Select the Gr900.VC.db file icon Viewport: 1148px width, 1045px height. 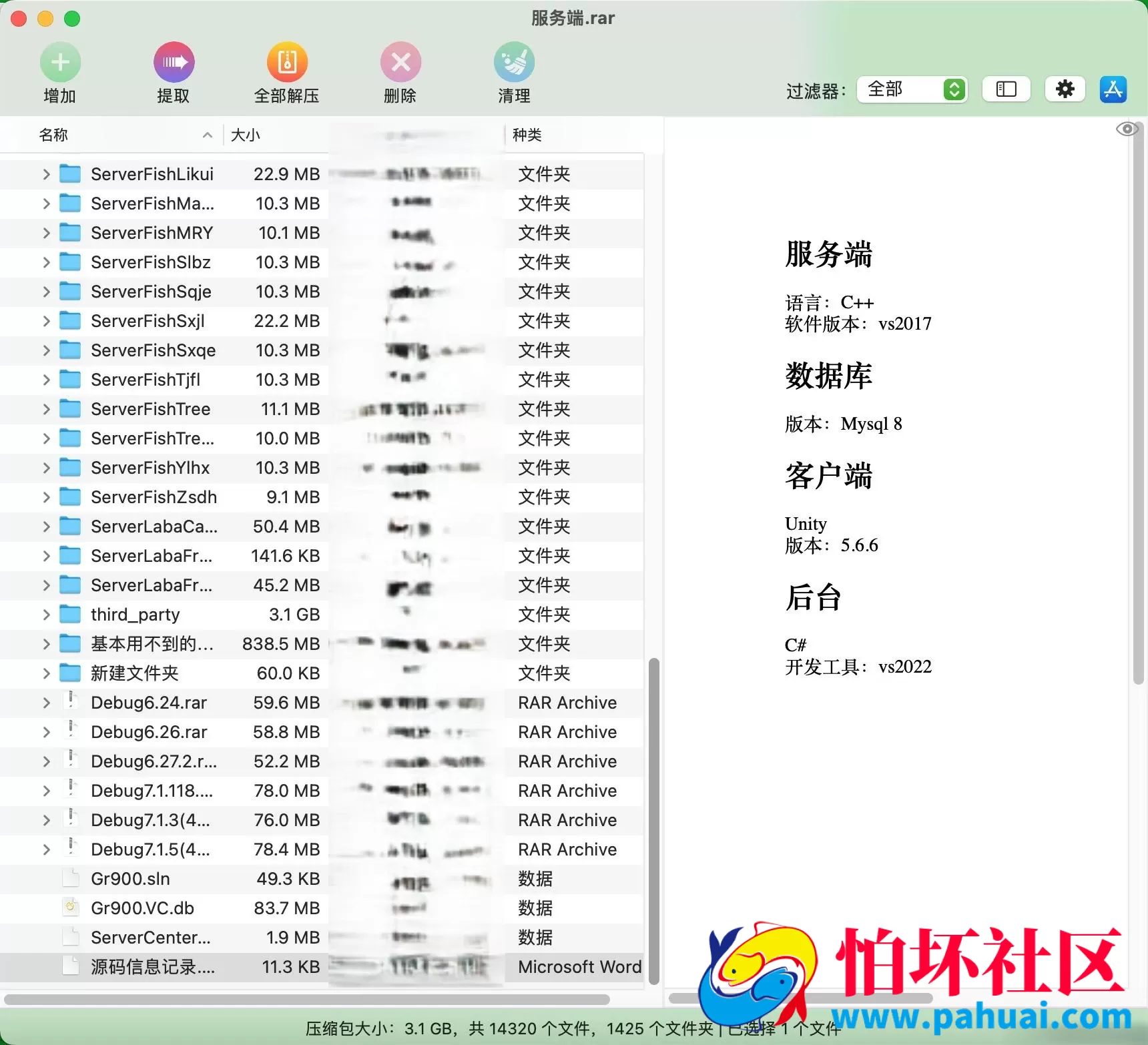coord(71,907)
